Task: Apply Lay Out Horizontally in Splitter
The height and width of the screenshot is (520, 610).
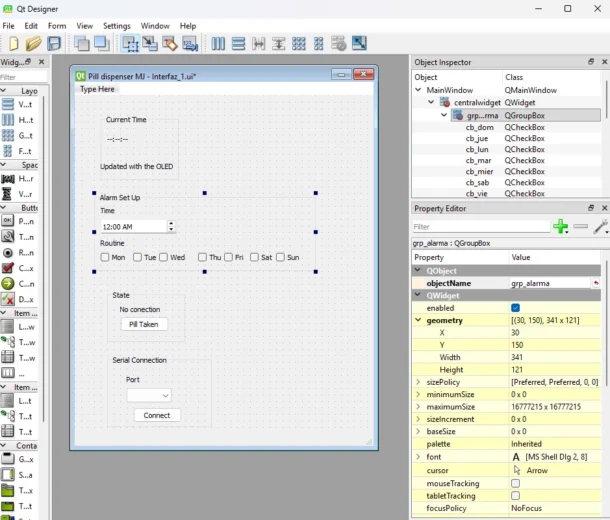Action: pyautogui.click(x=258, y=43)
